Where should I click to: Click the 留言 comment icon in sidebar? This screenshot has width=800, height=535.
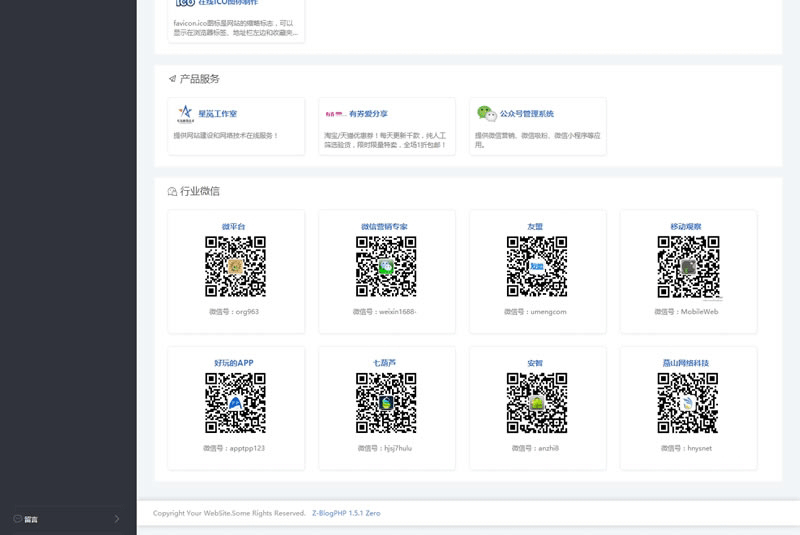click(x=17, y=519)
